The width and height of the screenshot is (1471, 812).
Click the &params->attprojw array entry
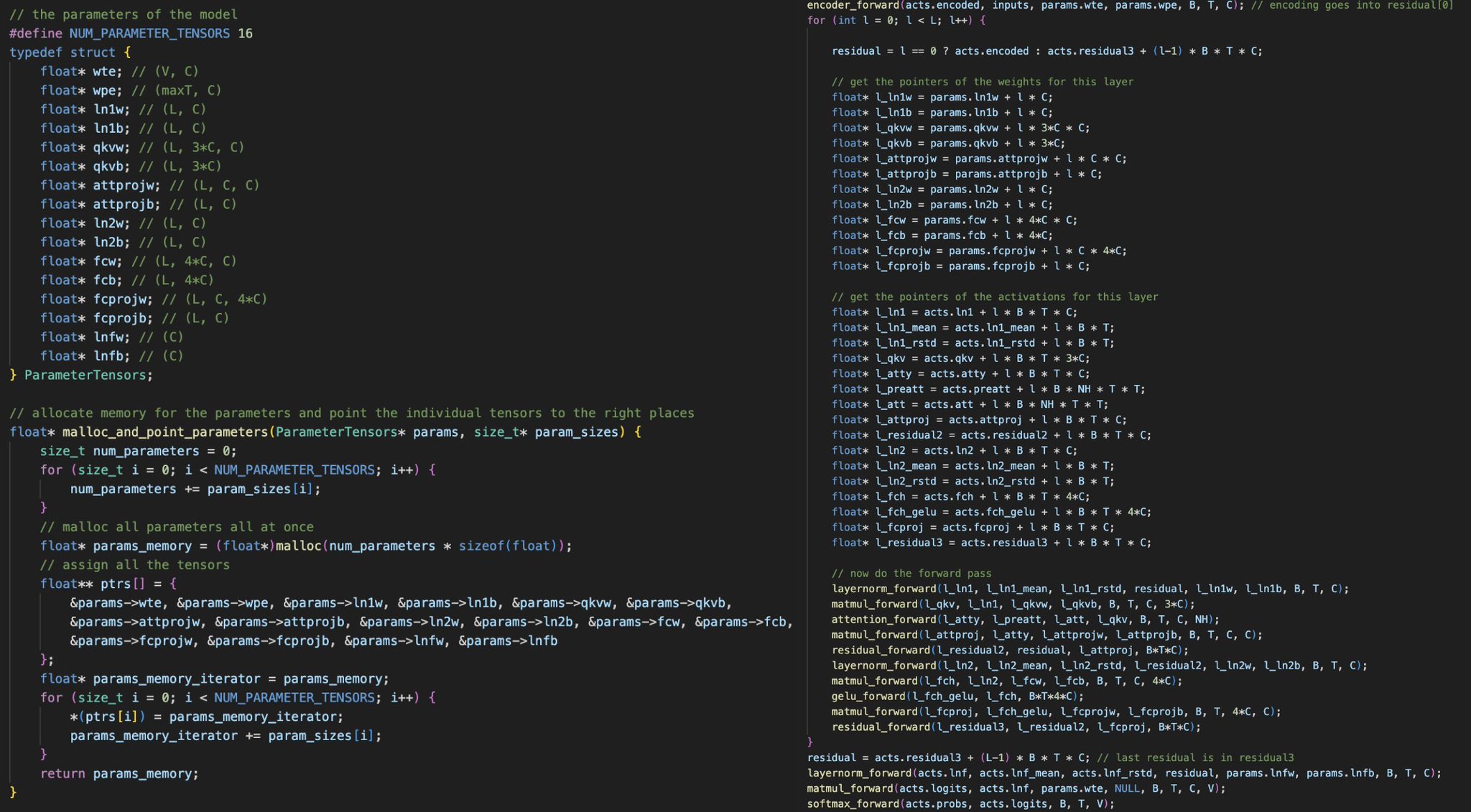(136, 622)
